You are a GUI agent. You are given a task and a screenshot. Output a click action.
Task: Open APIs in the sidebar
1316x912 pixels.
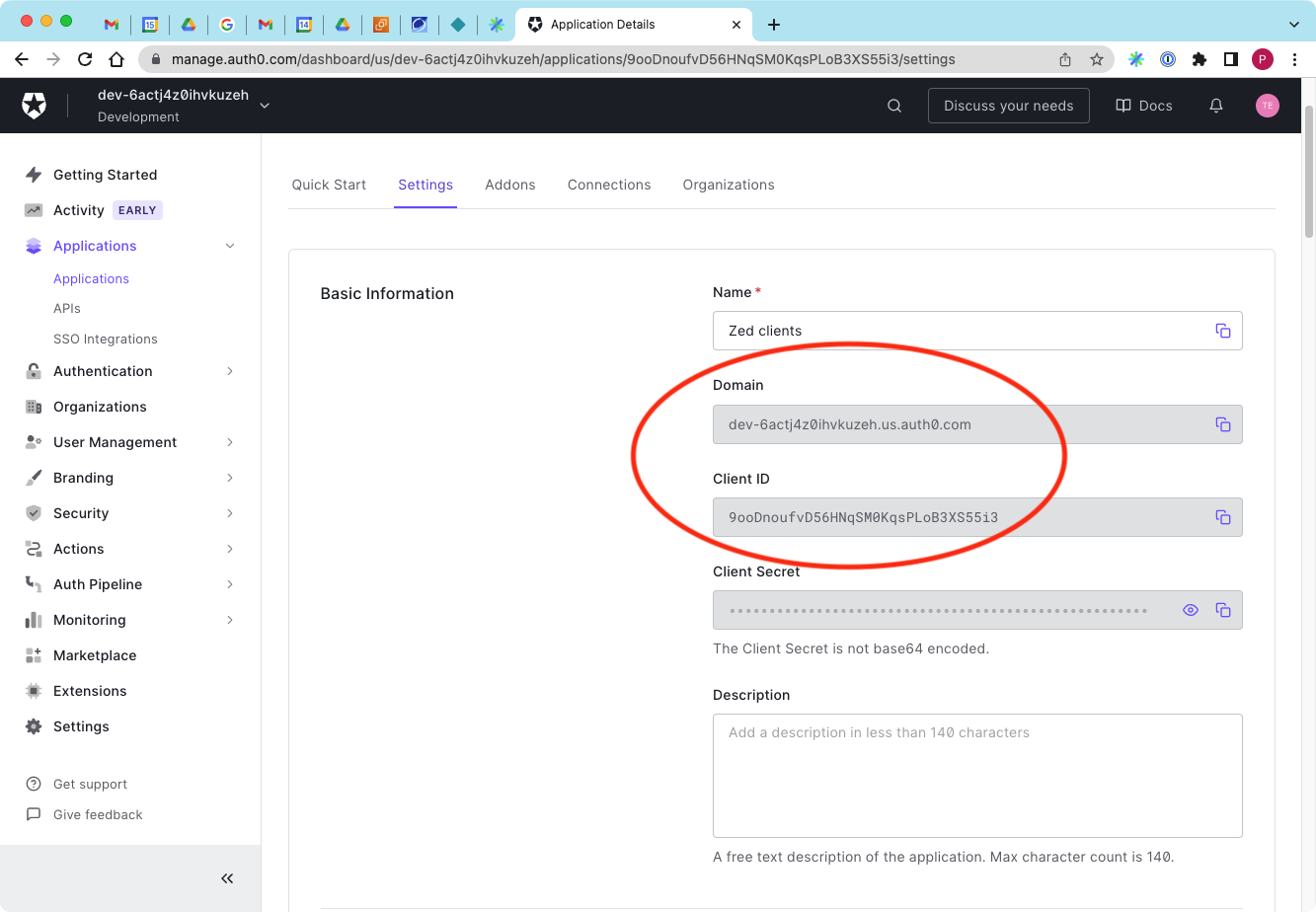[x=67, y=309]
